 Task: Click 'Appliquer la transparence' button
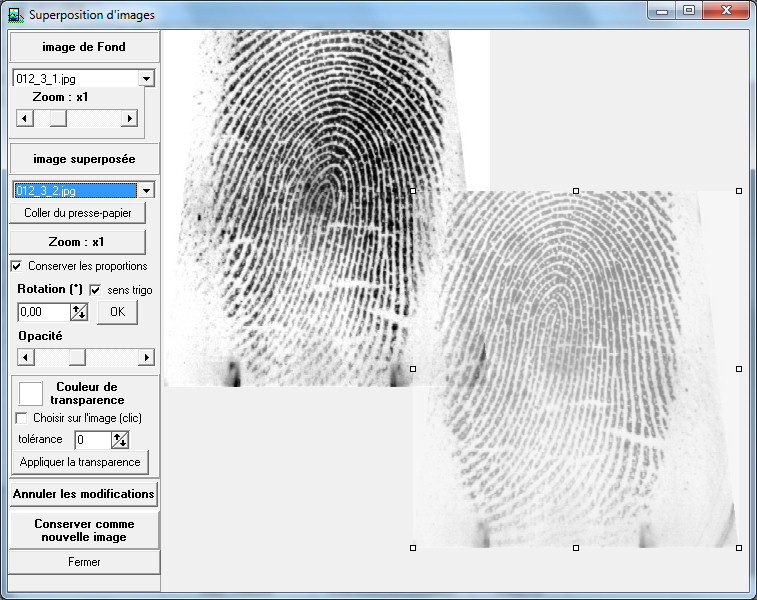[x=80, y=462]
